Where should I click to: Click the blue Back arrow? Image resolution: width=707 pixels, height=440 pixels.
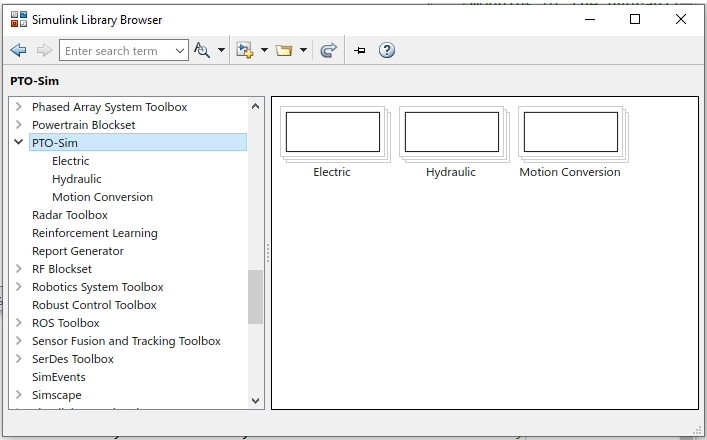click(18, 50)
